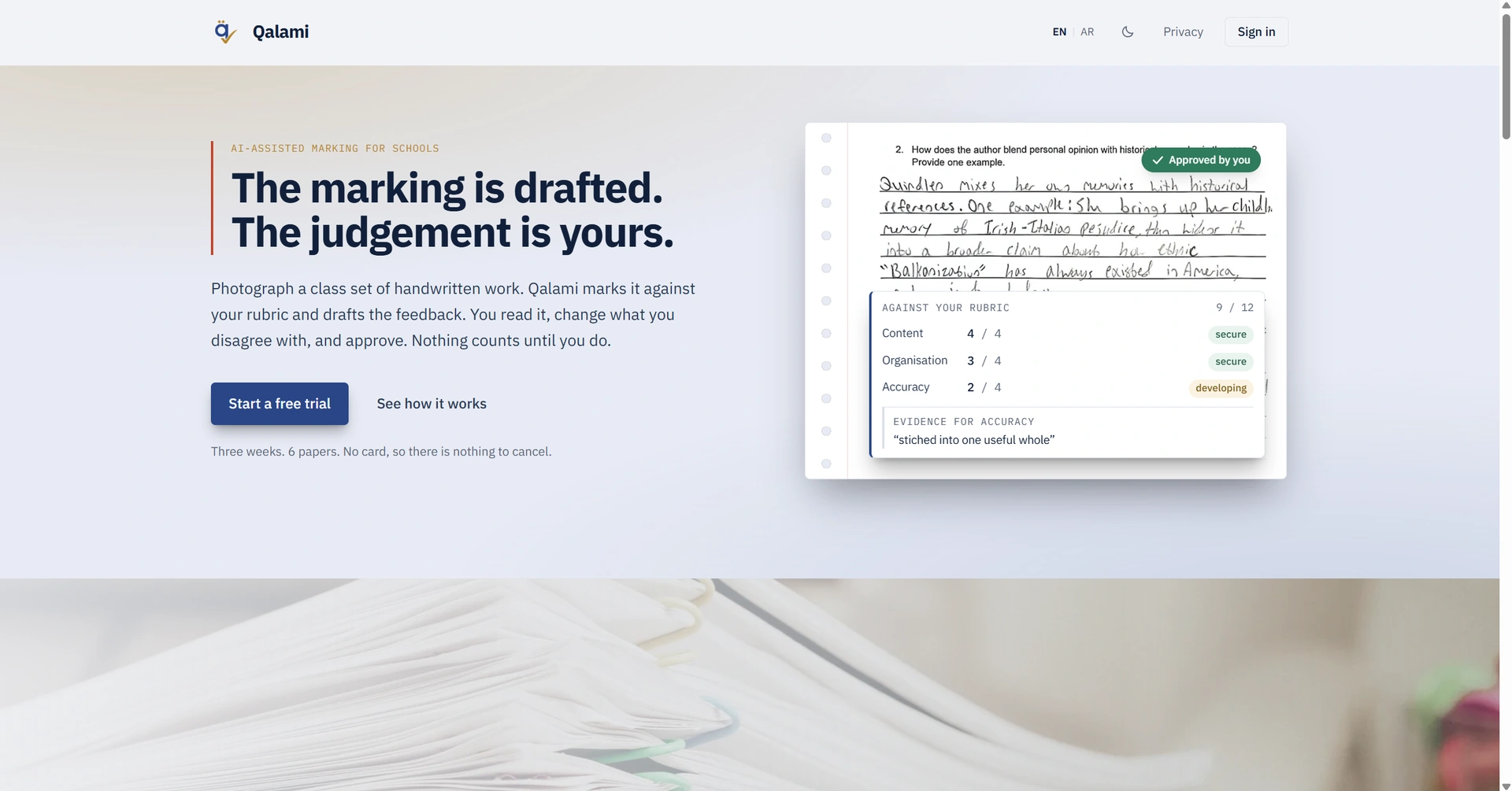Click the Qalami logo icon
1512x791 pixels.
(x=225, y=31)
